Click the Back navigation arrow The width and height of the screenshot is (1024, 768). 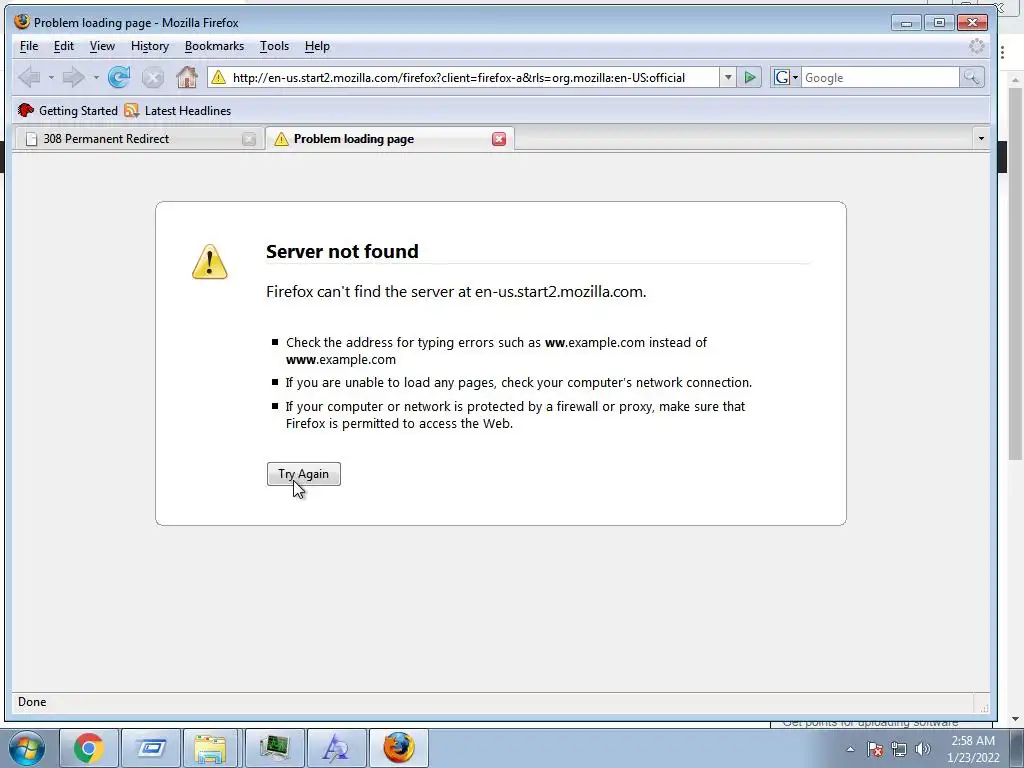click(29, 77)
